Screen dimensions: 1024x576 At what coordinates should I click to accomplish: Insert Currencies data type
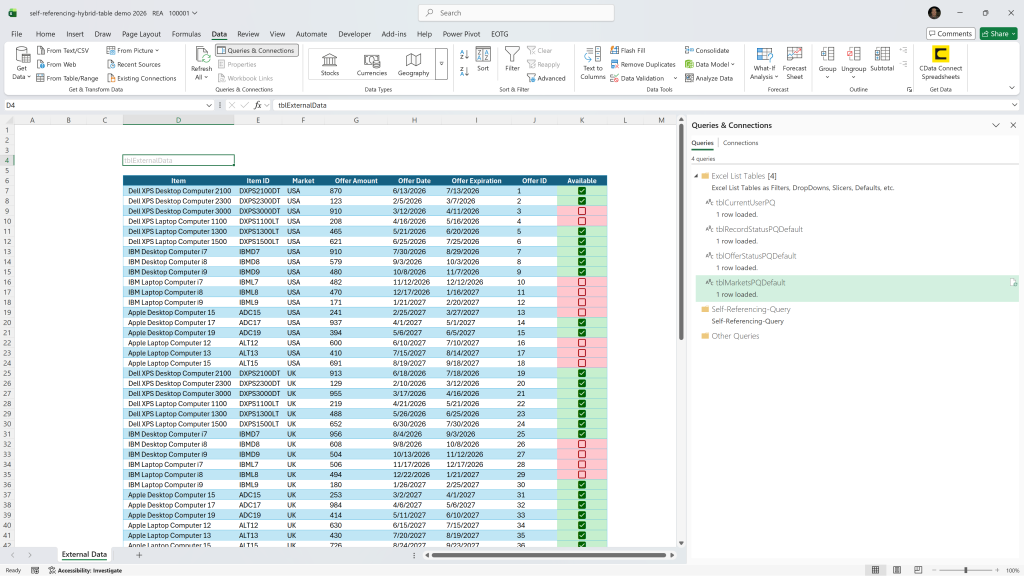click(372, 64)
